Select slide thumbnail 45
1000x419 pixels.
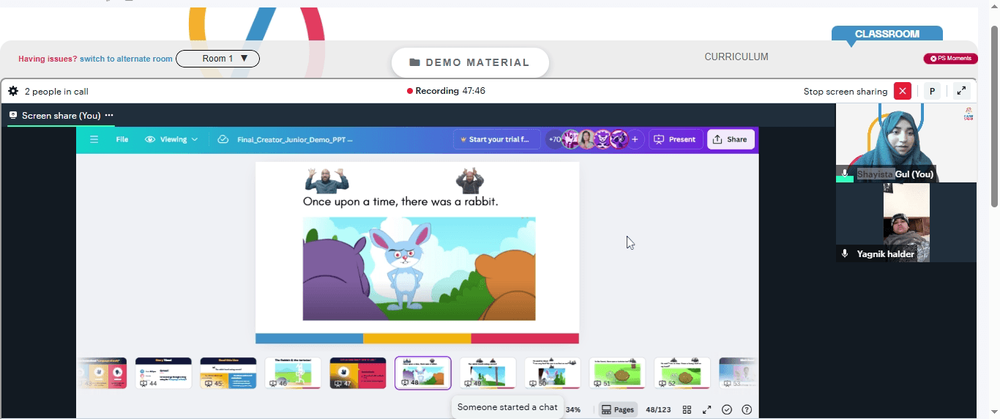click(228, 373)
